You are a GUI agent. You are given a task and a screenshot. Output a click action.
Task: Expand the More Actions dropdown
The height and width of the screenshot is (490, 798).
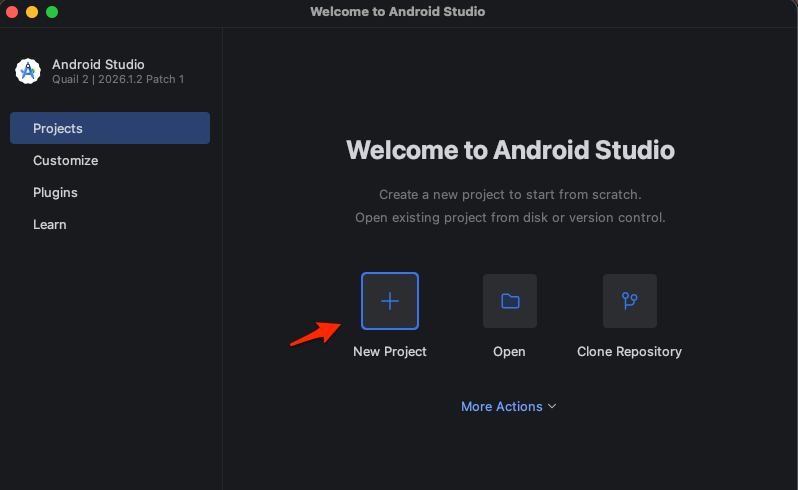tap(508, 406)
